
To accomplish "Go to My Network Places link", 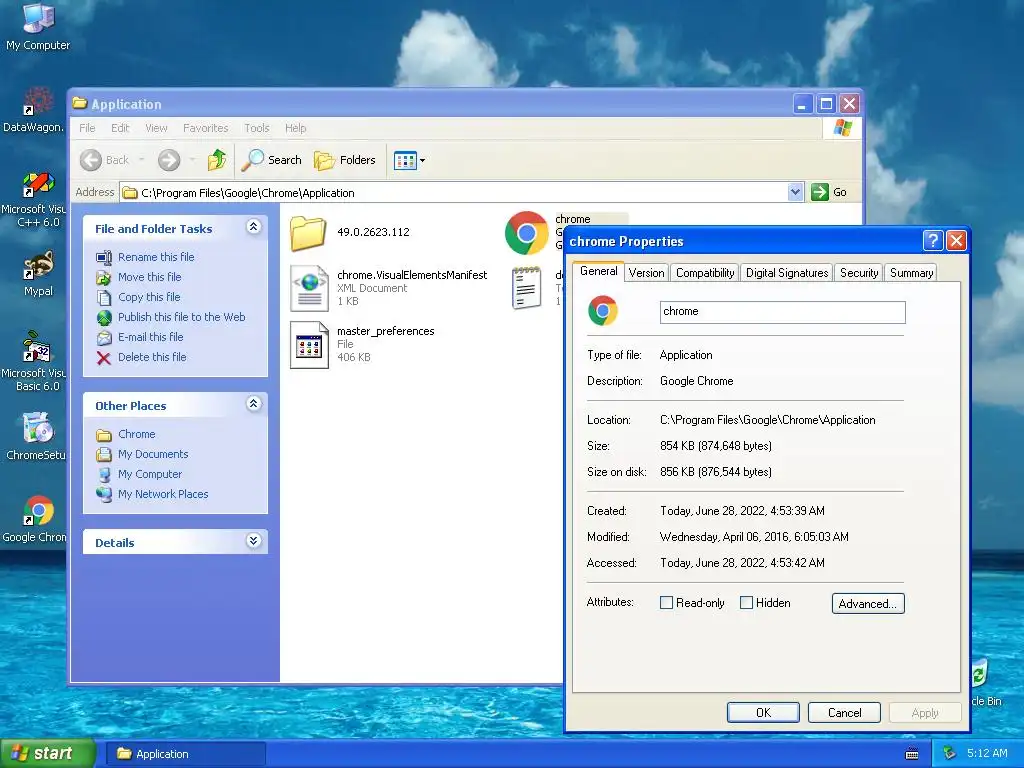I will point(163,494).
